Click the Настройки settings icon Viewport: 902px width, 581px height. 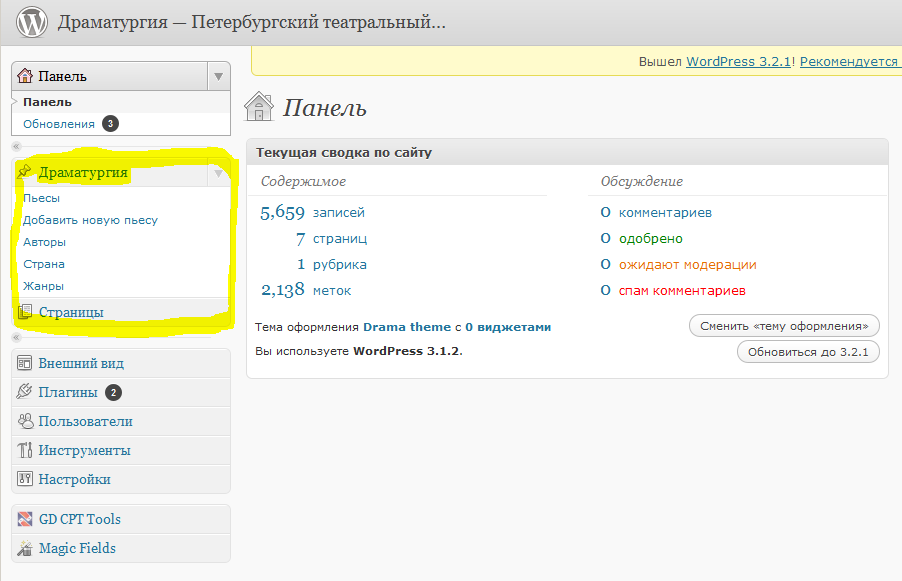tap(25, 479)
